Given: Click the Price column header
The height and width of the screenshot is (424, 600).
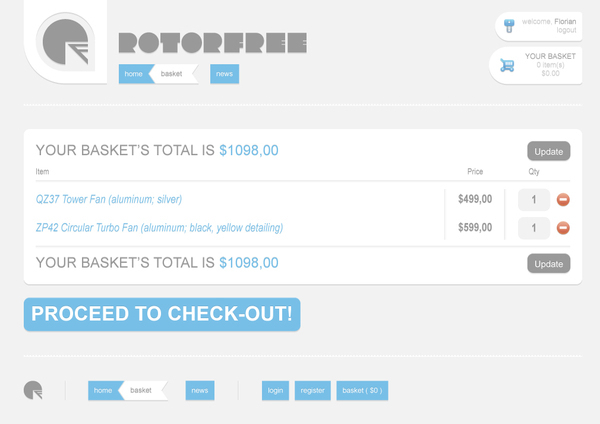Looking at the screenshot, I should coord(475,171).
